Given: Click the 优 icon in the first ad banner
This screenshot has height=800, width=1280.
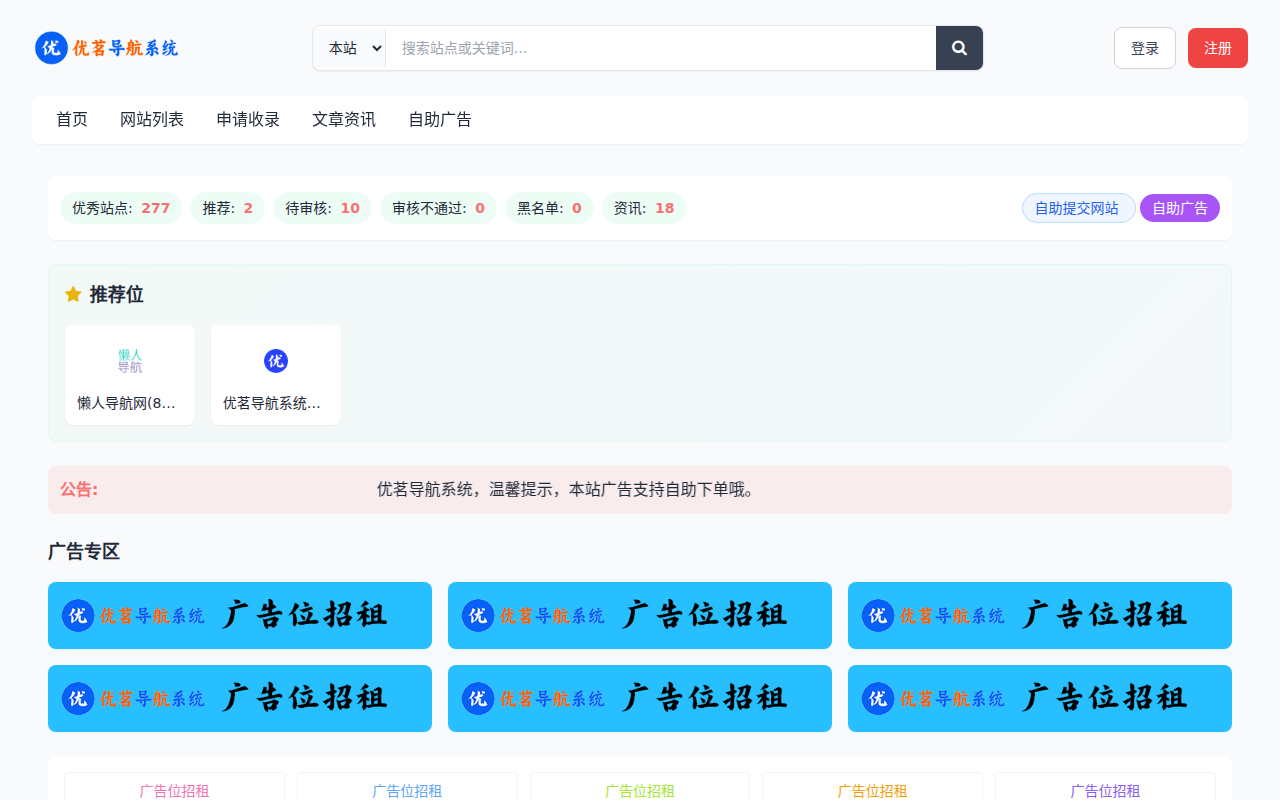Looking at the screenshot, I should pyautogui.click(x=78, y=616).
